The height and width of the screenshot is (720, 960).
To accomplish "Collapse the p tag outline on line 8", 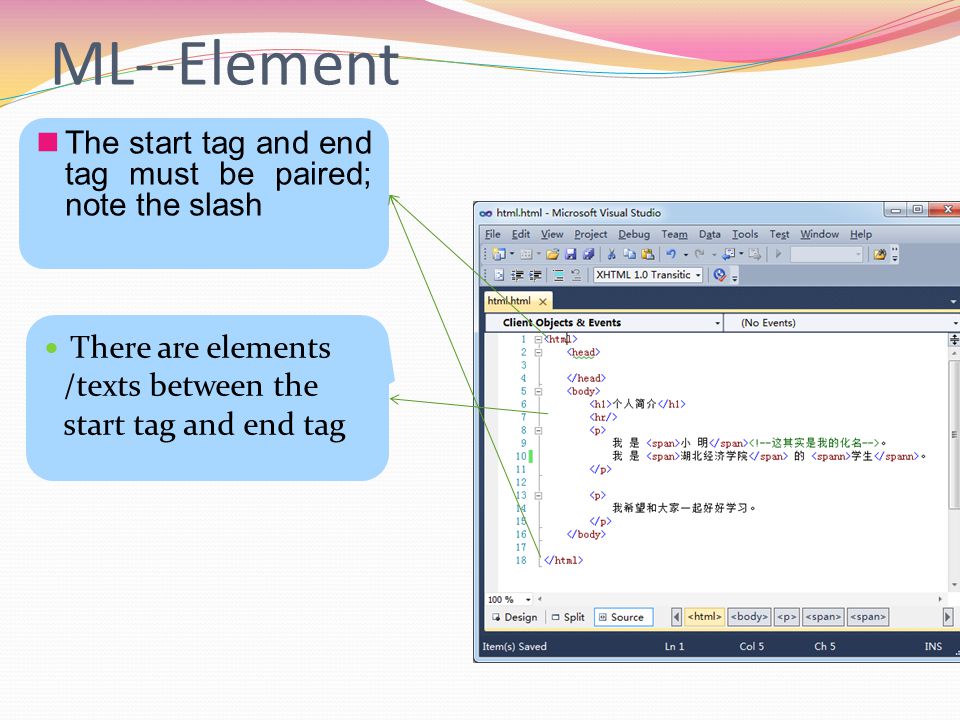I will [538, 430].
